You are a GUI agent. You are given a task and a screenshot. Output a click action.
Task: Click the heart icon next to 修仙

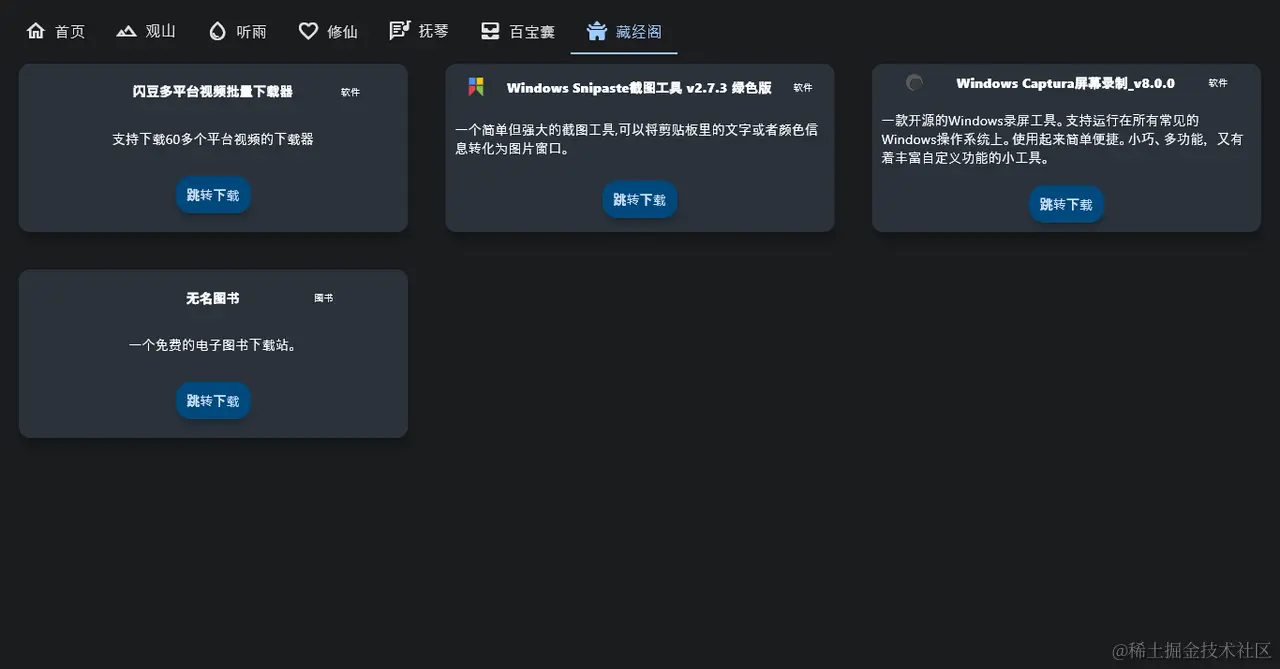point(306,30)
